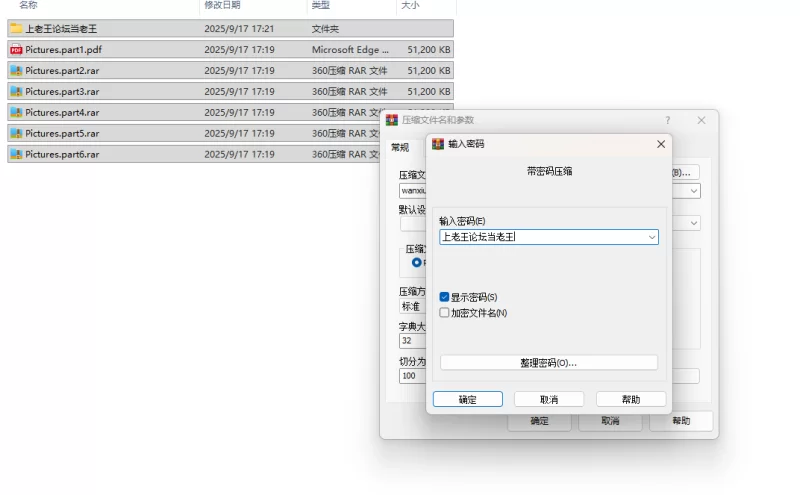Close the 输入密码 dialog
Image resolution: width=800 pixels, height=495 pixels.
661,144
